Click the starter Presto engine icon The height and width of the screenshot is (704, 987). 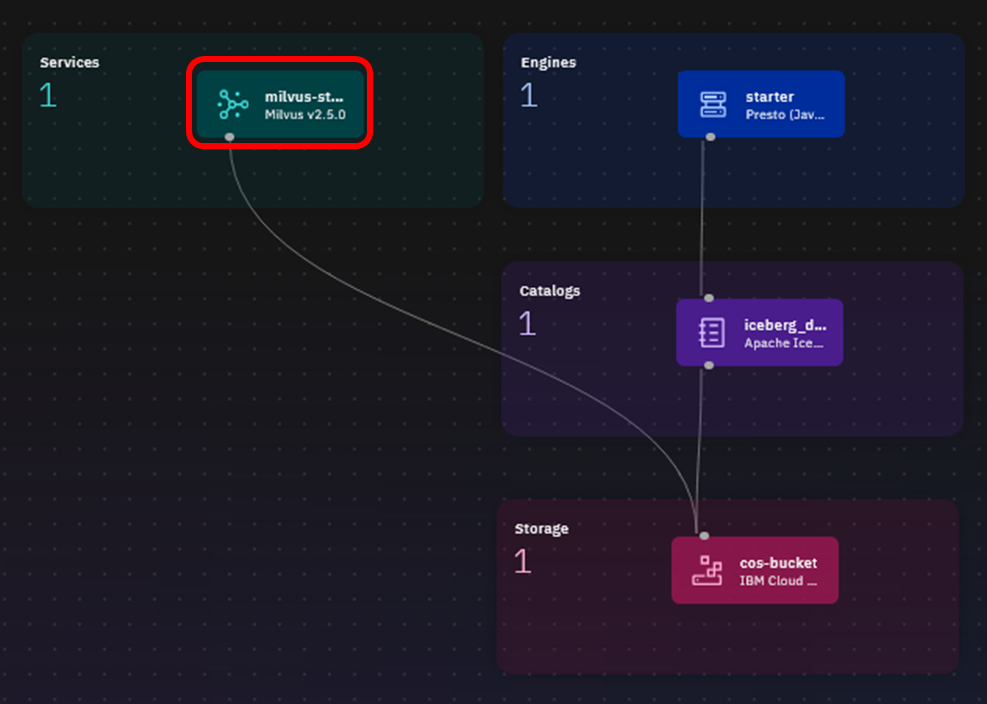click(712, 104)
